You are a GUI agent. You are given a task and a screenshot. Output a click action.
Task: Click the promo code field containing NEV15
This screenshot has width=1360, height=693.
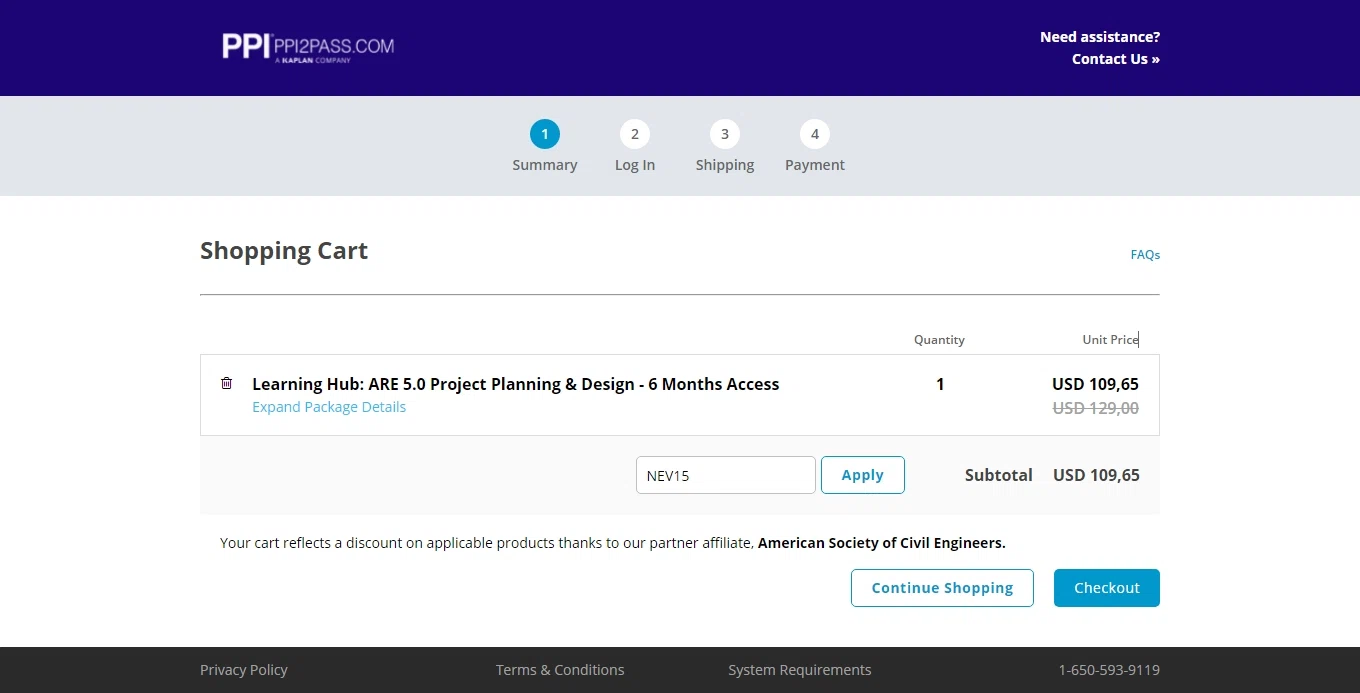click(726, 475)
